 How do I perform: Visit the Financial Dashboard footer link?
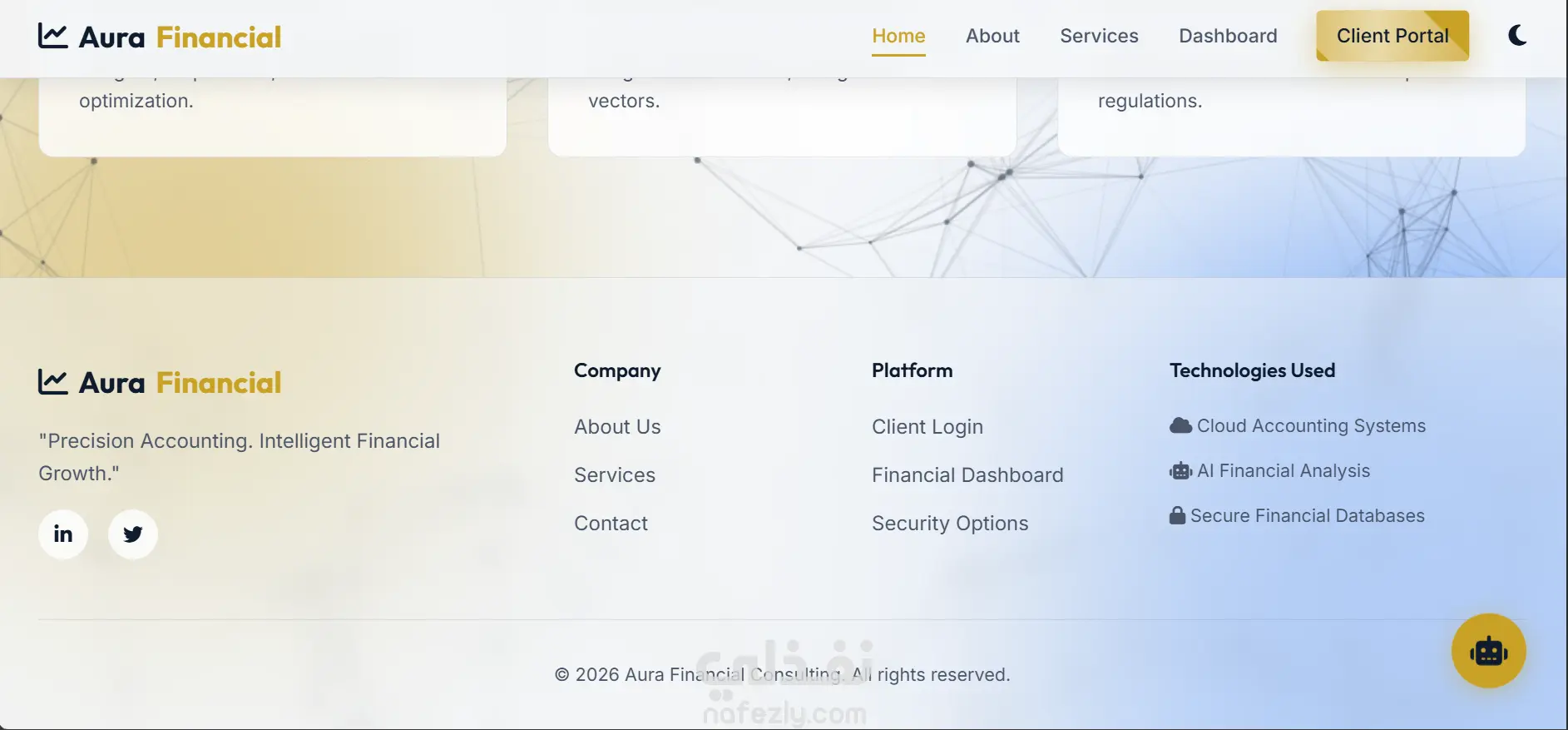(967, 475)
